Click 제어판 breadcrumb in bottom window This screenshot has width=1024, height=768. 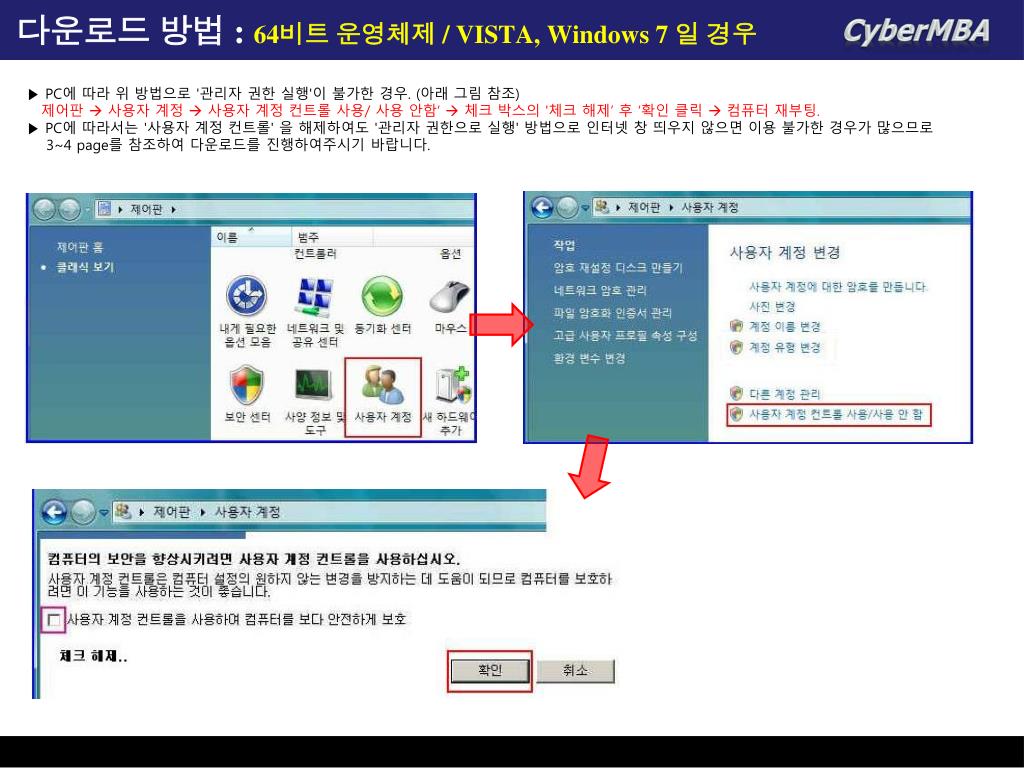pos(172,512)
